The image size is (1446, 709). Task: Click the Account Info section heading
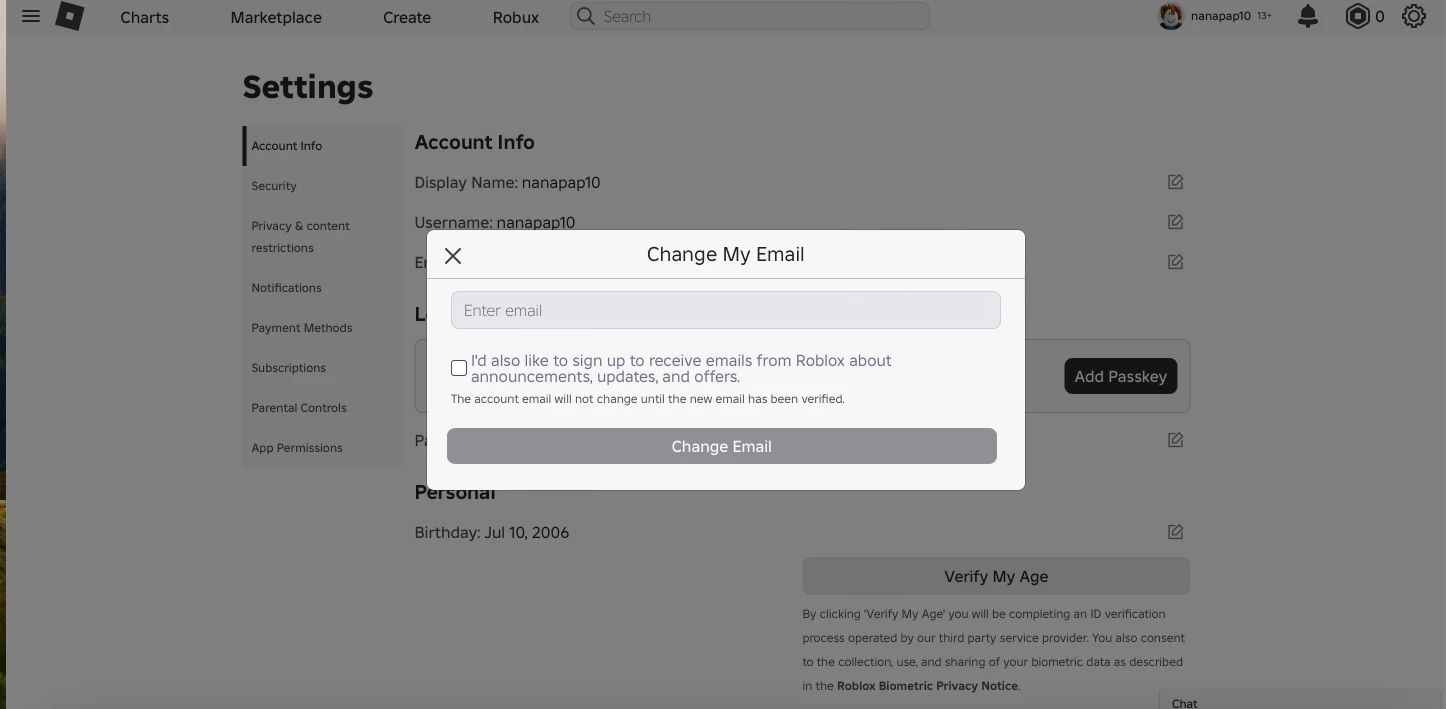474,142
